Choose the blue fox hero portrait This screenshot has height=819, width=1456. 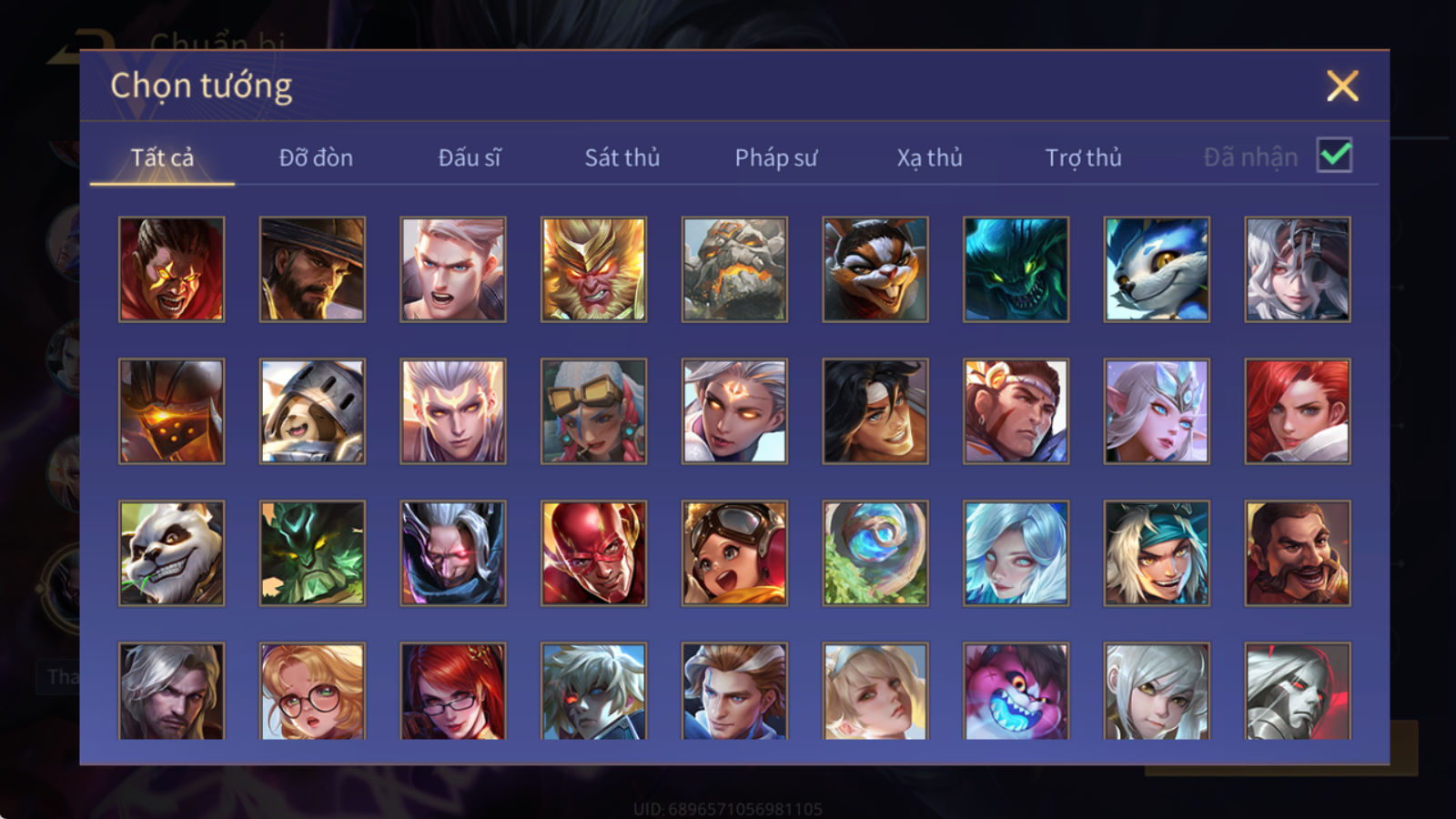click(1157, 269)
